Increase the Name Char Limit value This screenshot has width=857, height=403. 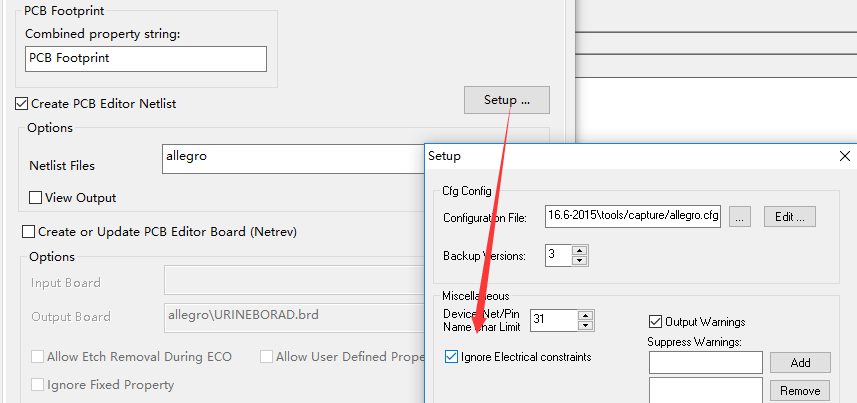coord(585,315)
